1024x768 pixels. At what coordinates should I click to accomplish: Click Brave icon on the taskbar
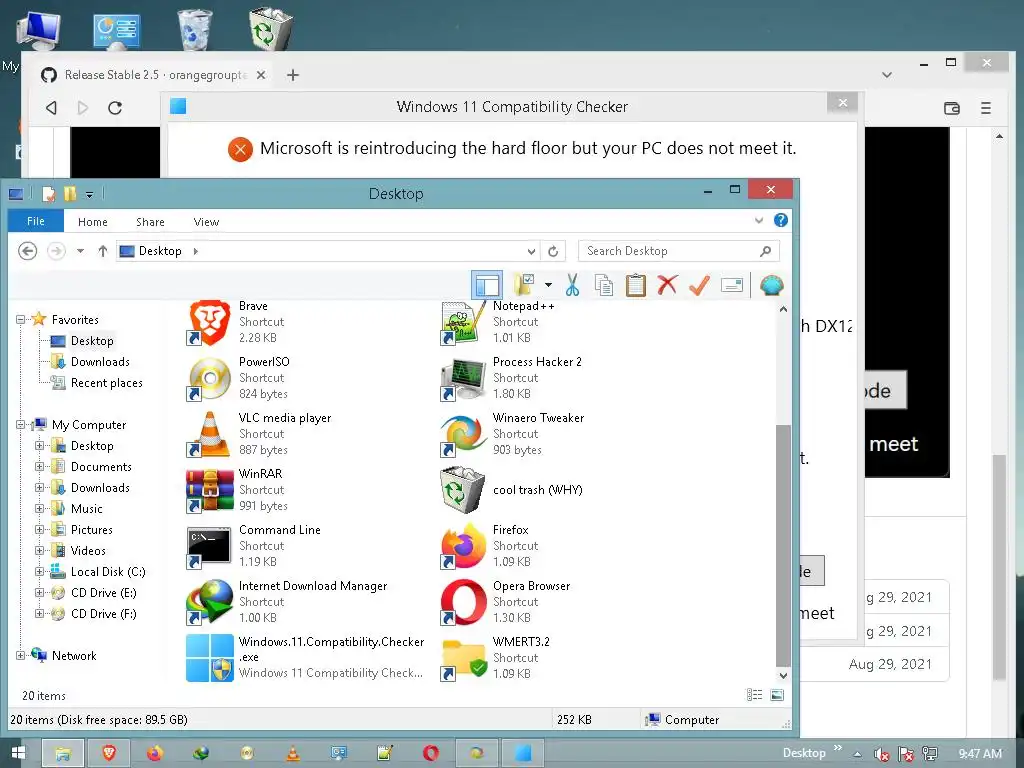[109, 753]
